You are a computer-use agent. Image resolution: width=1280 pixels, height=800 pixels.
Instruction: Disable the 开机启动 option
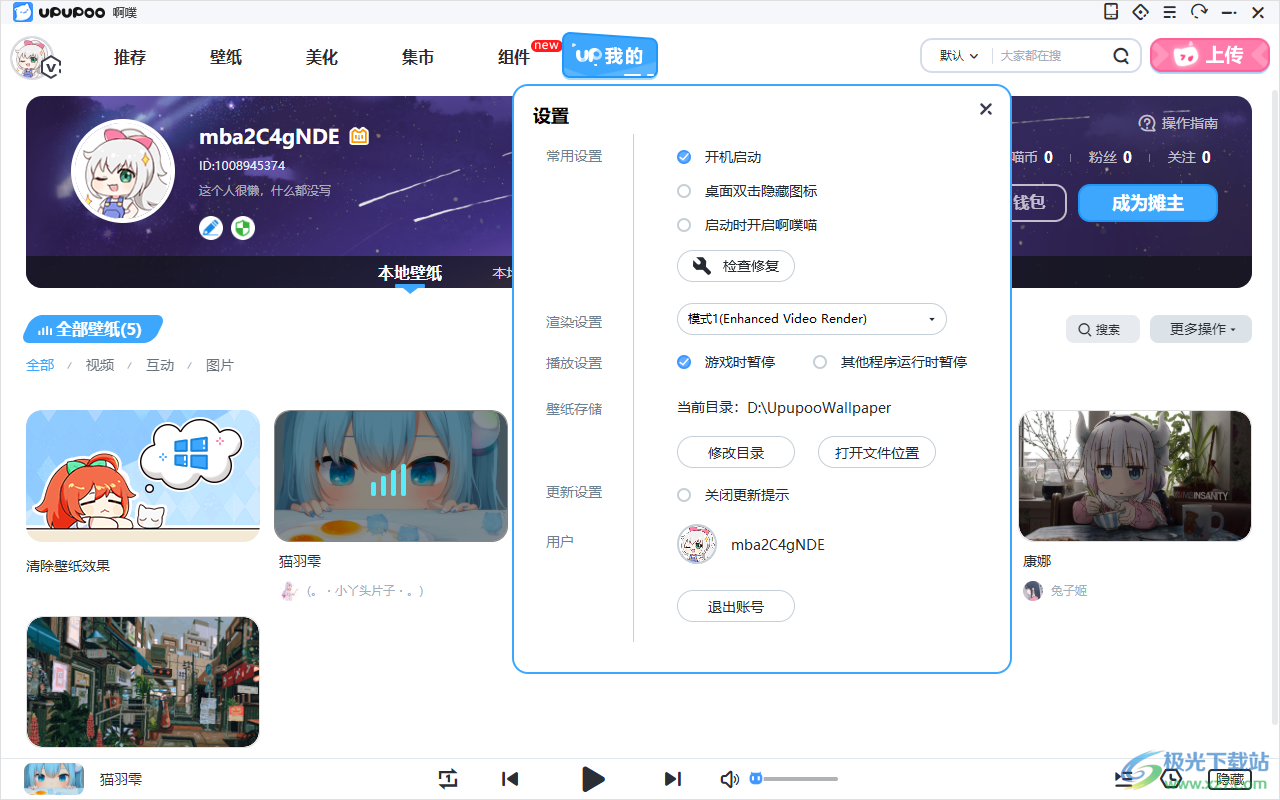tap(684, 157)
